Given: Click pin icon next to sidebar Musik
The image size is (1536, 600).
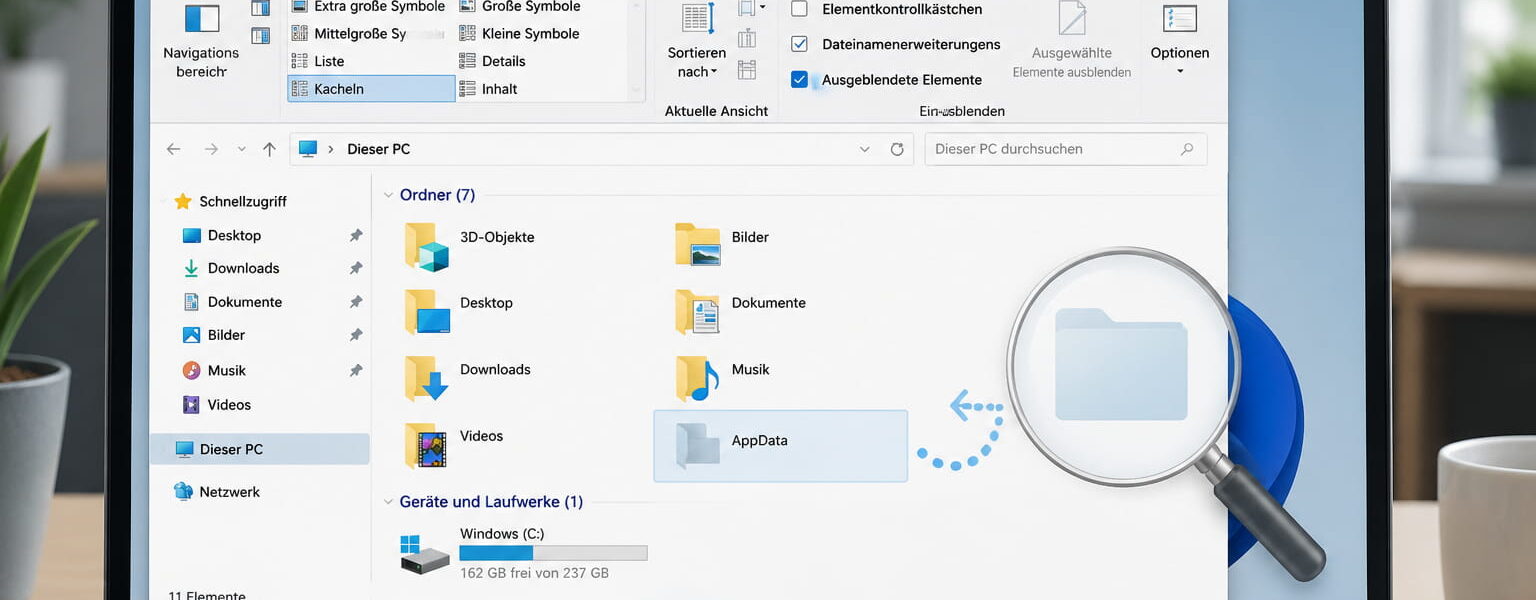Looking at the screenshot, I should pyautogui.click(x=355, y=370).
